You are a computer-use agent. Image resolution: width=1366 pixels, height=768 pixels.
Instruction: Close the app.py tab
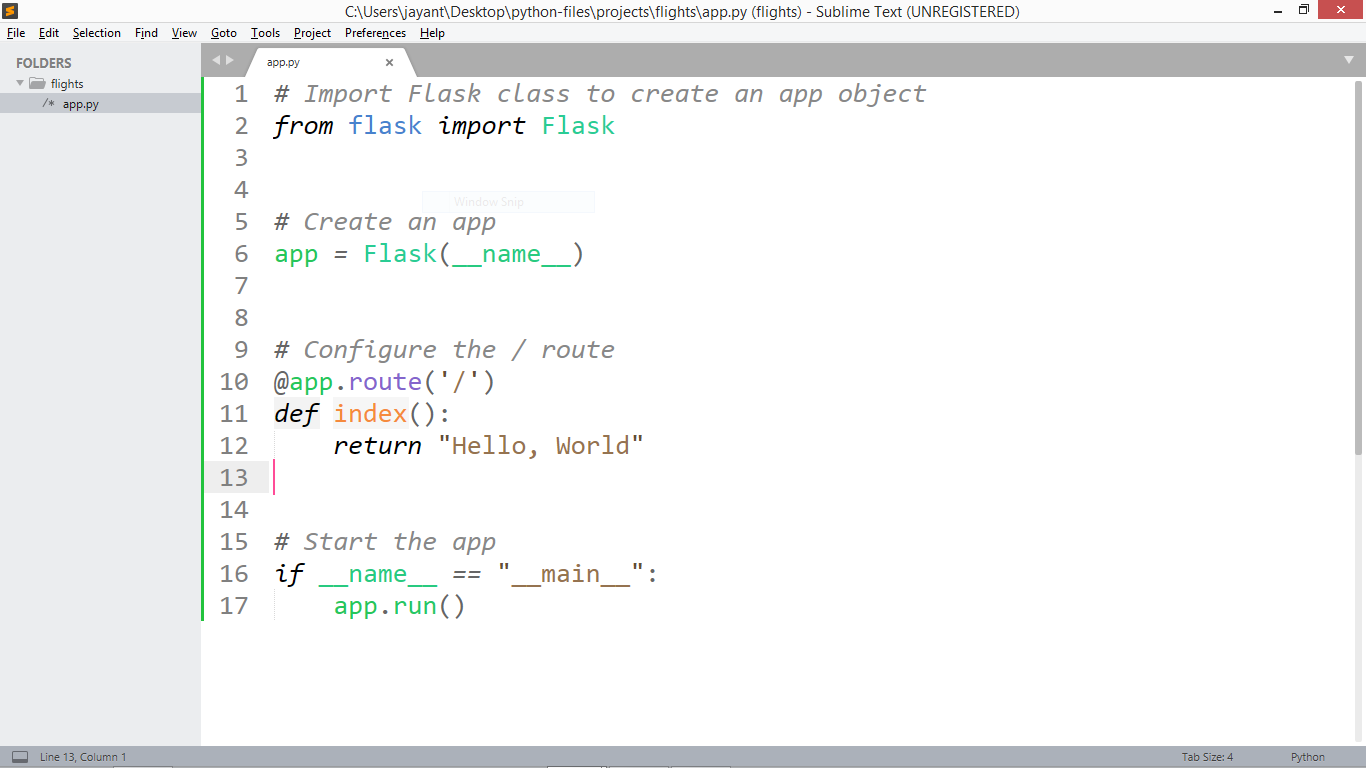pos(389,61)
